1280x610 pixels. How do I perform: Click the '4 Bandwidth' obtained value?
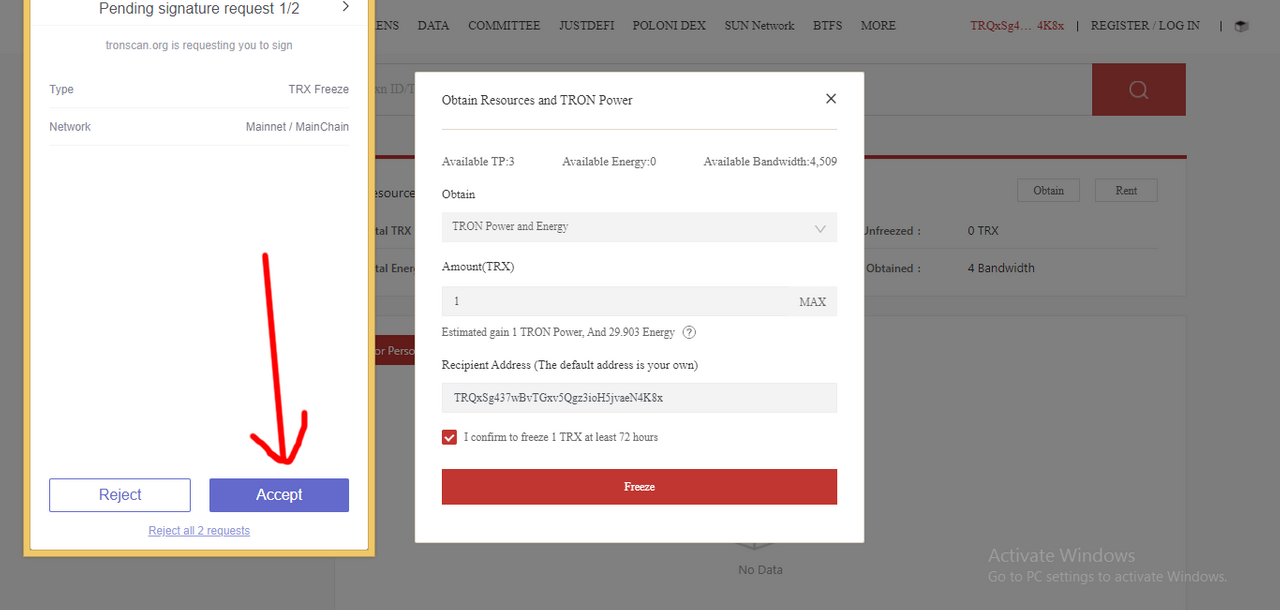point(1001,268)
